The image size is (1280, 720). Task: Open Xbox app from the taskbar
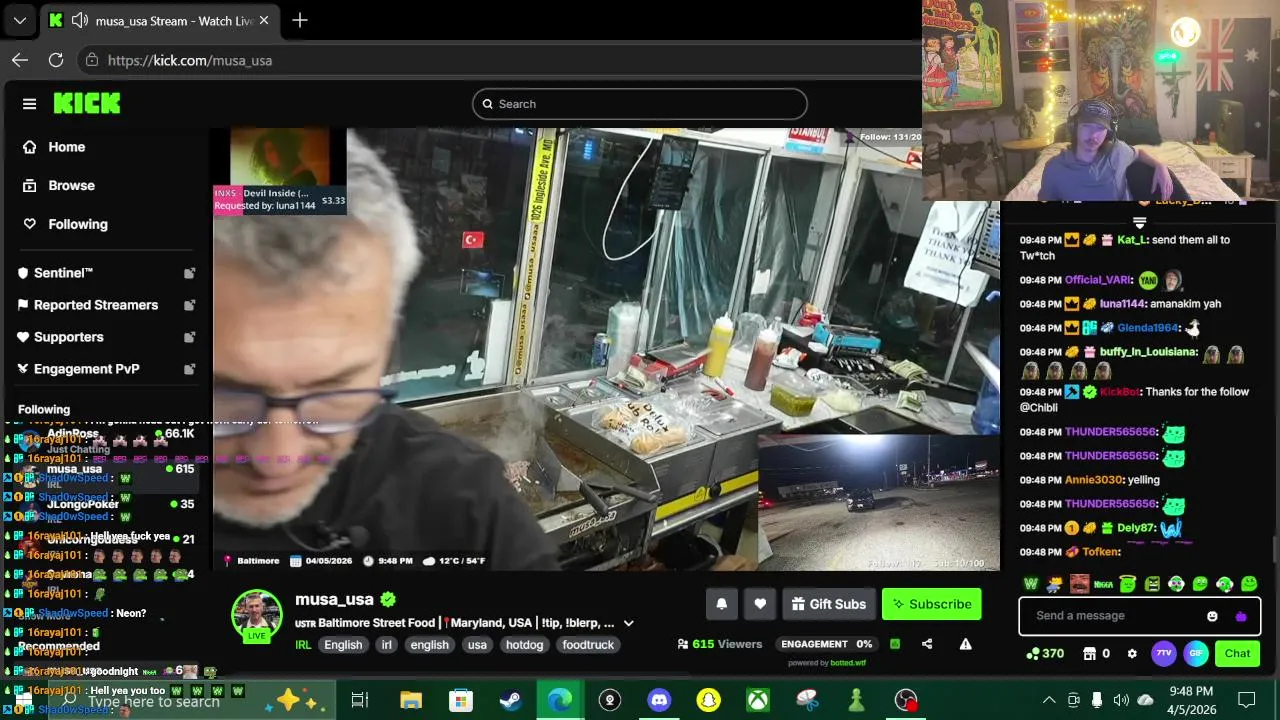pyautogui.click(x=757, y=700)
